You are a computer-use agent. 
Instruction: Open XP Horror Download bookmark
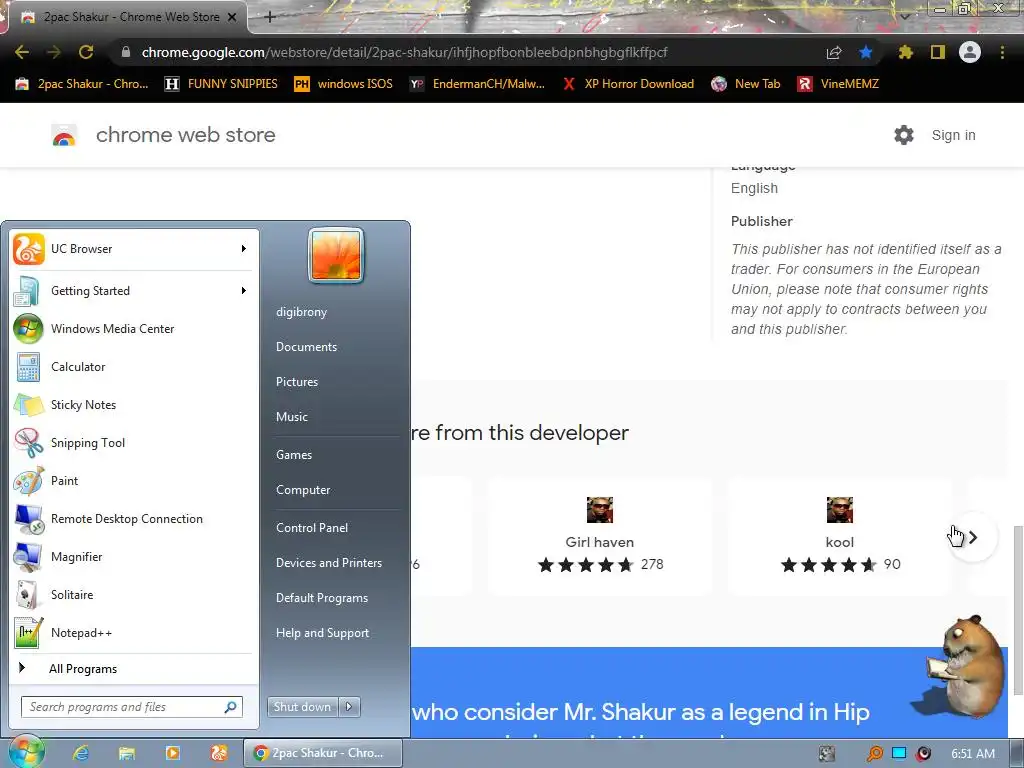pos(628,84)
